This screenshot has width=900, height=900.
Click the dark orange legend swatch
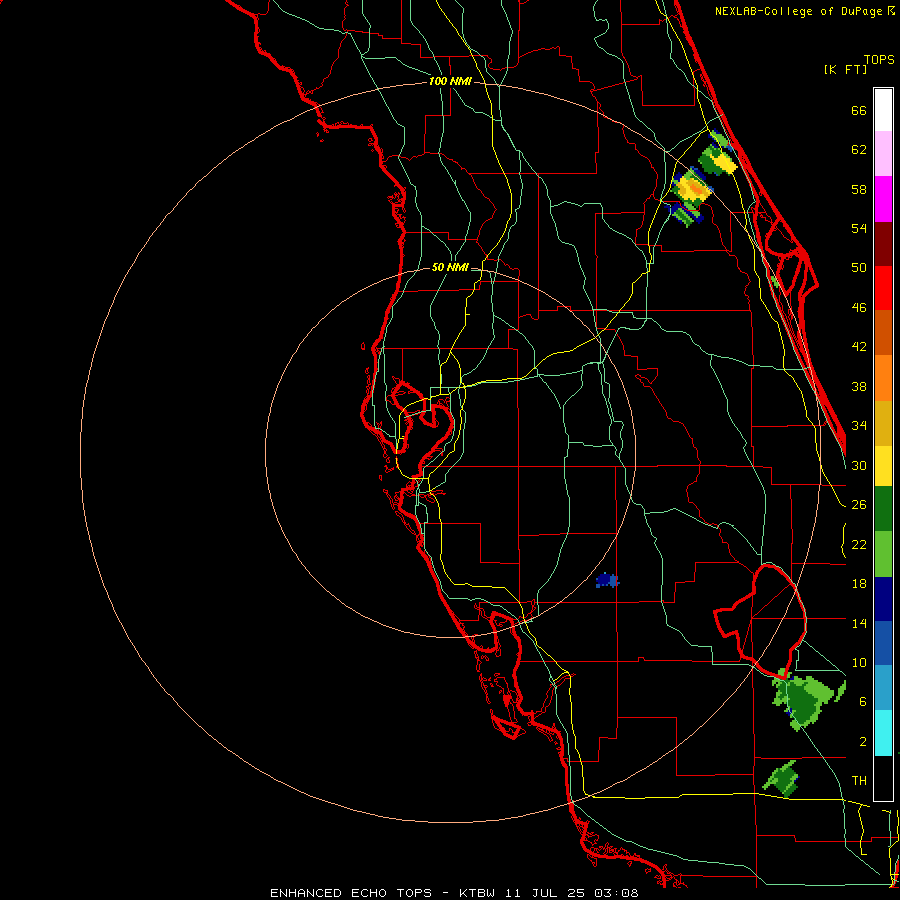tap(883, 332)
